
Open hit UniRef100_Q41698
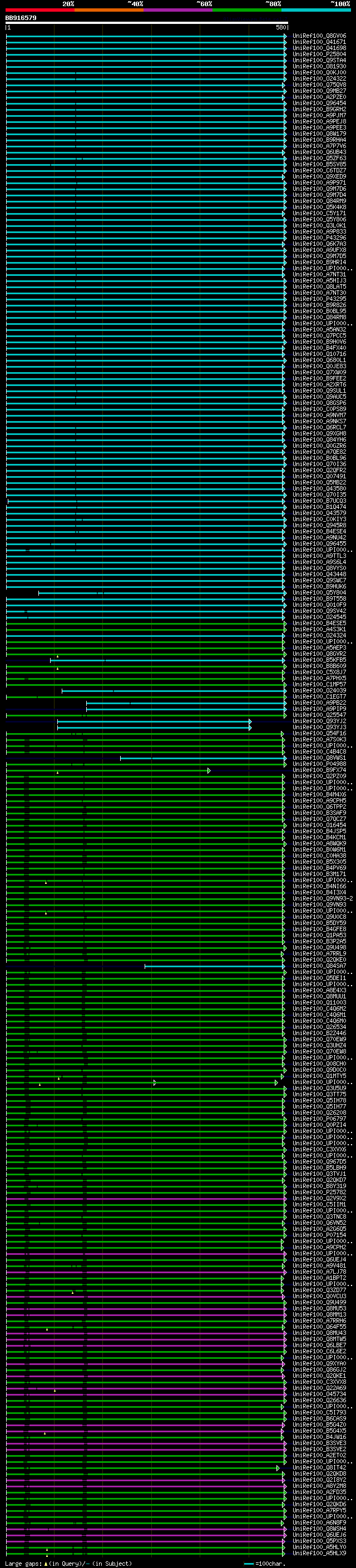pos(319,48)
